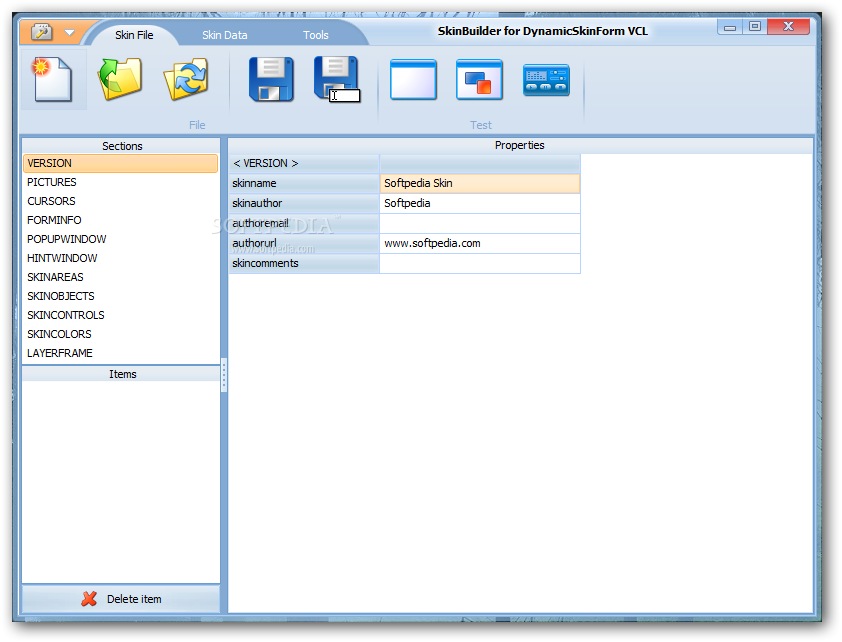Click the Properties panel header
Image resolution: width=842 pixels, height=642 pixels.
tap(520, 145)
